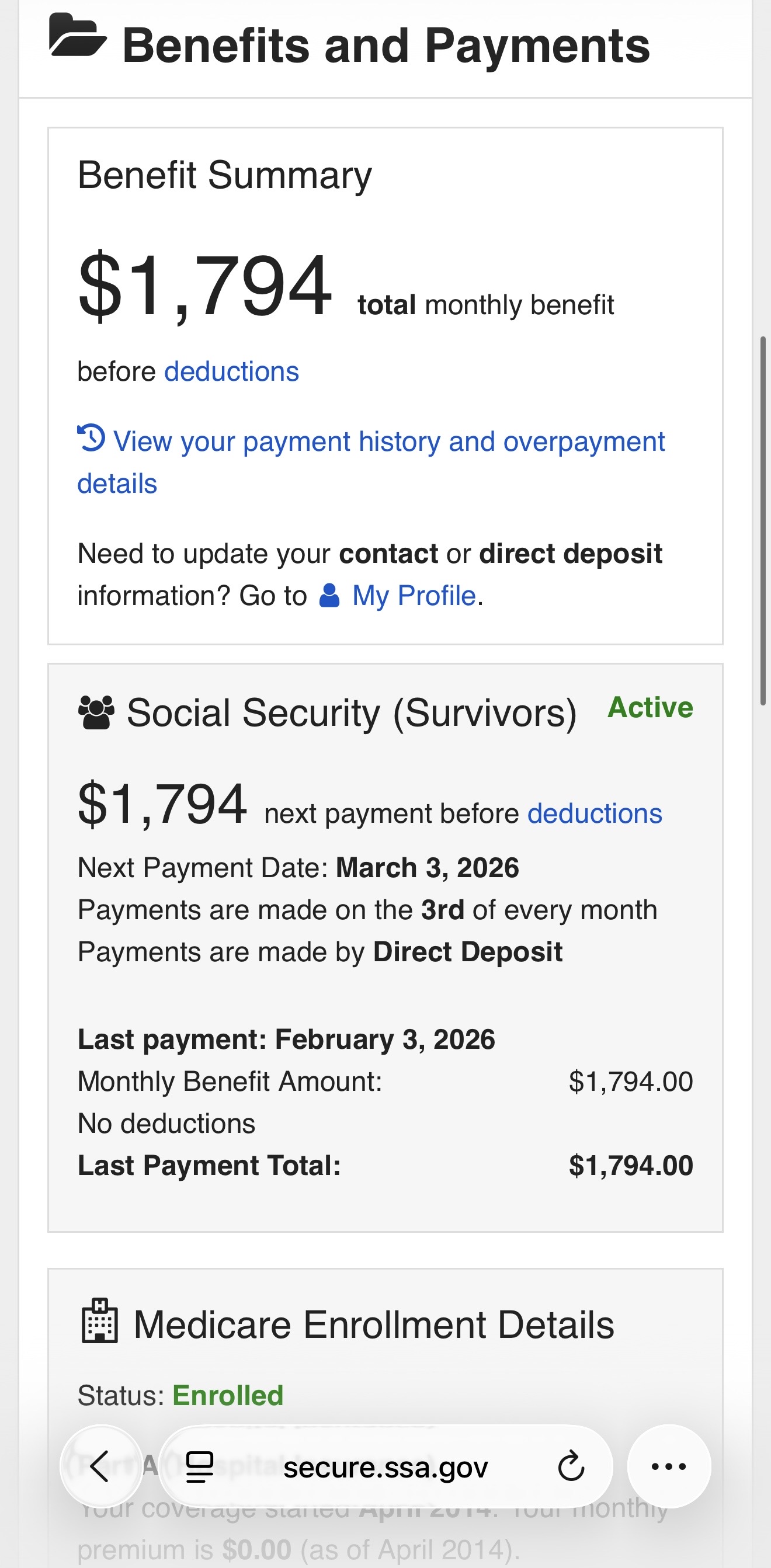Go to the My Profile link
Viewport: 771px width, 1568px height.
pos(414,595)
